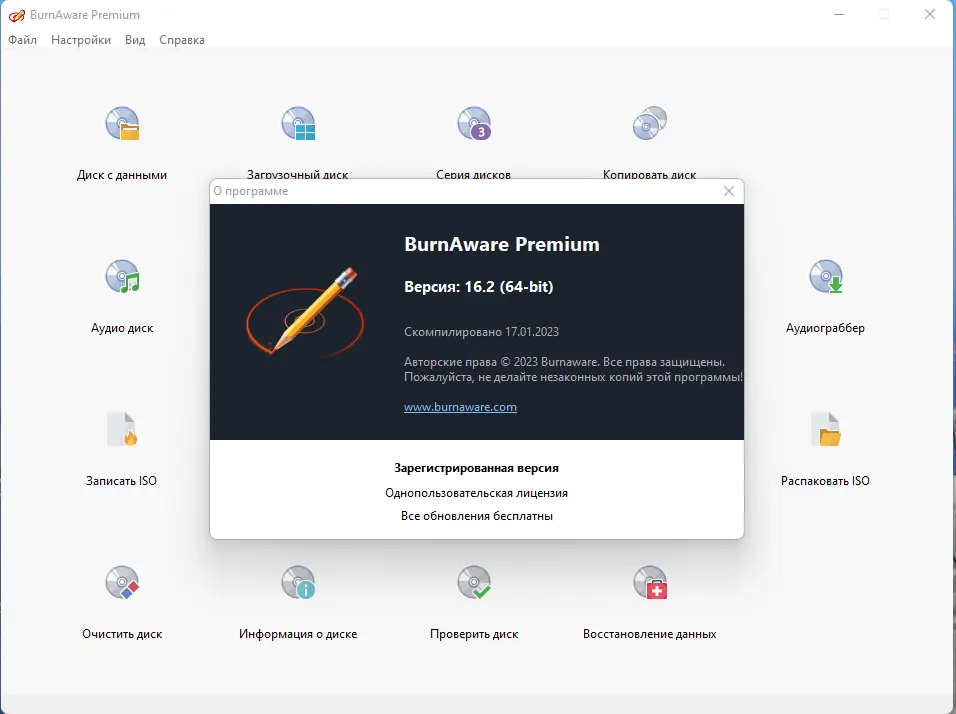The image size is (956, 714).
Task: Click the BurnAware logo in the title bar
Action: (16, 15)
